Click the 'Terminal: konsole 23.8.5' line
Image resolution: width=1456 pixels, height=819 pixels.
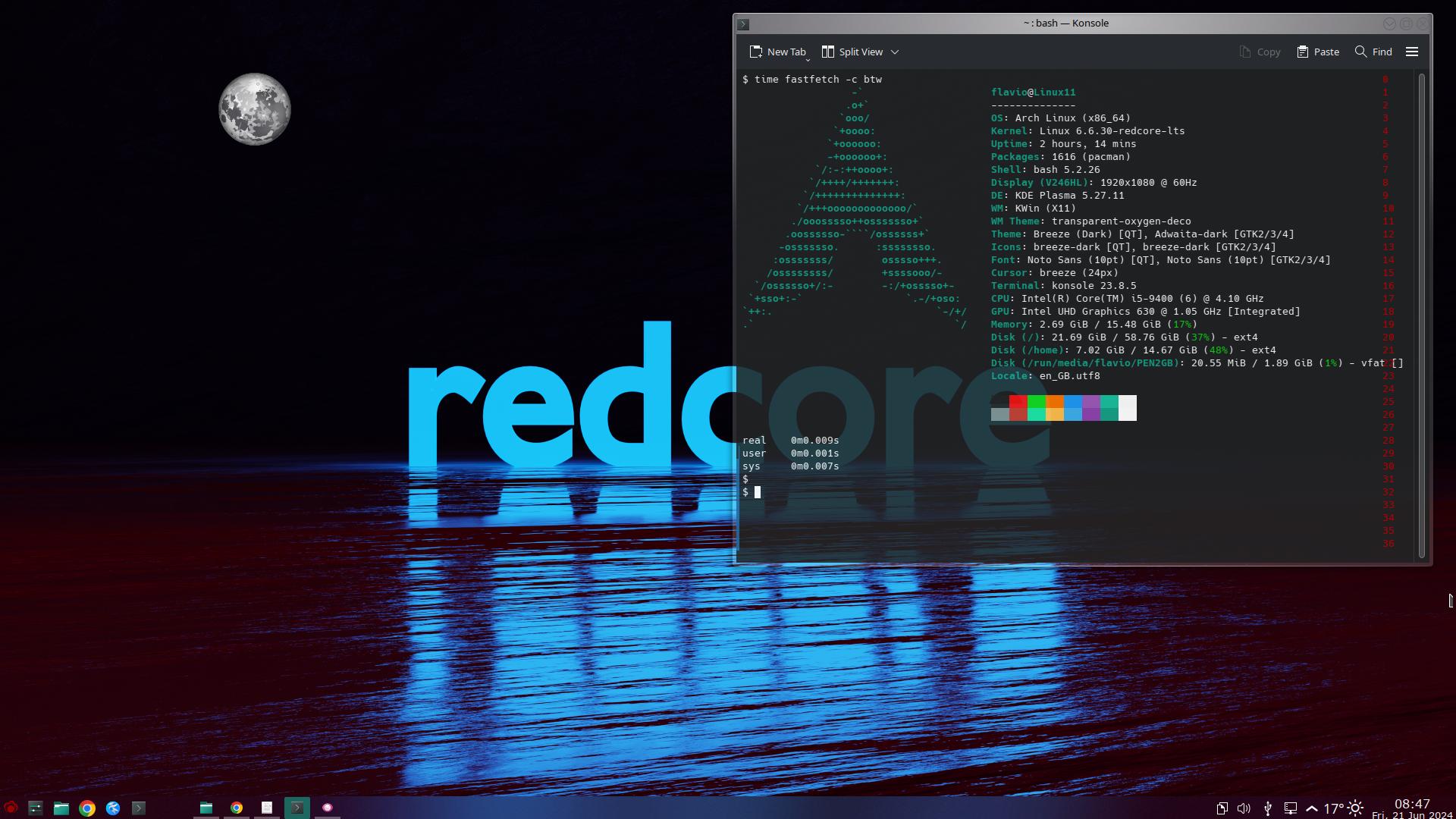click(x=1064, y=286)
